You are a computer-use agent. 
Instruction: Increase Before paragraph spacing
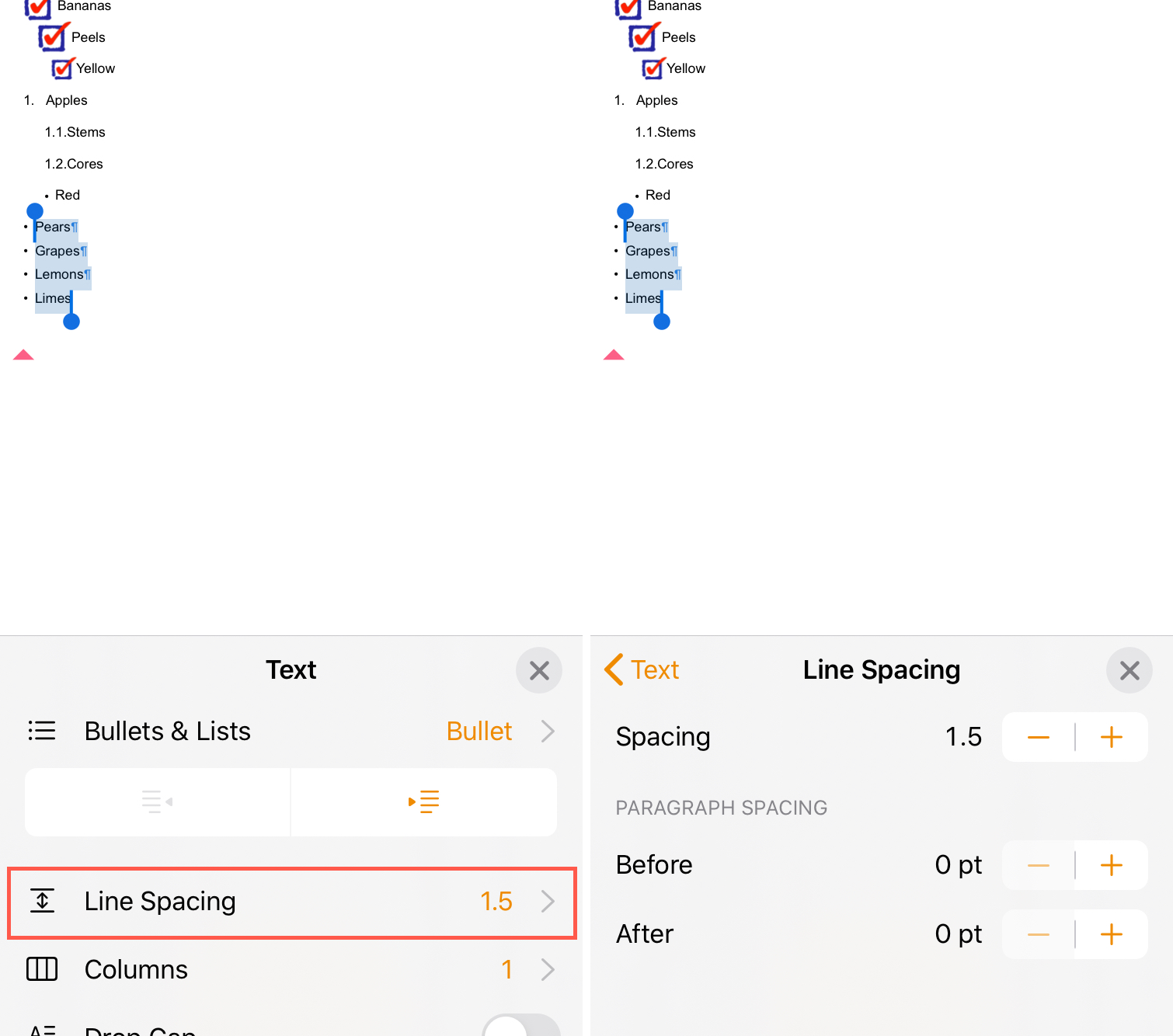(x=1112, y=865)
